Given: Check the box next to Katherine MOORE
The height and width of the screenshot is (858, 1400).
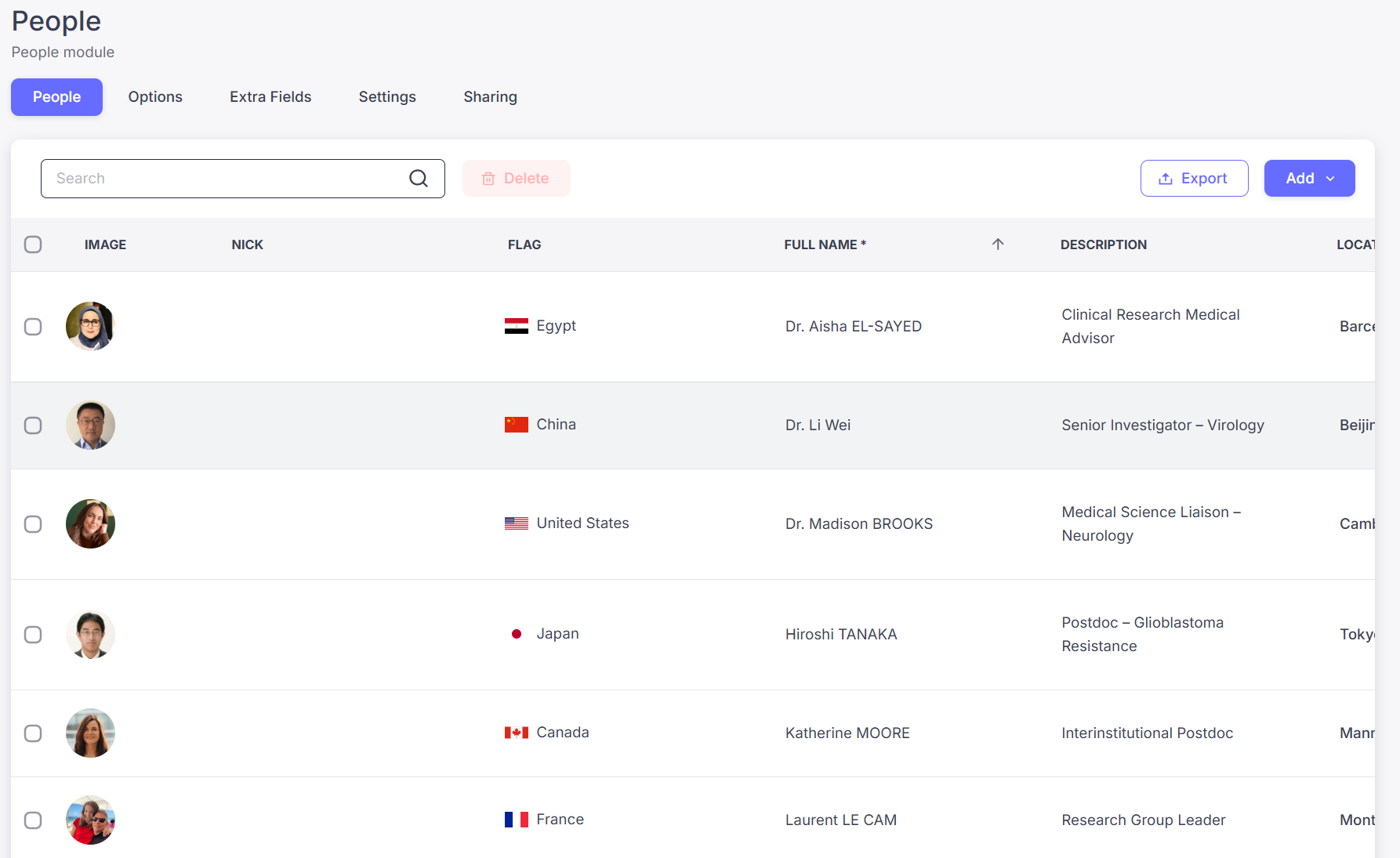Looking at the screenshot, I should [x=33, y=733].
